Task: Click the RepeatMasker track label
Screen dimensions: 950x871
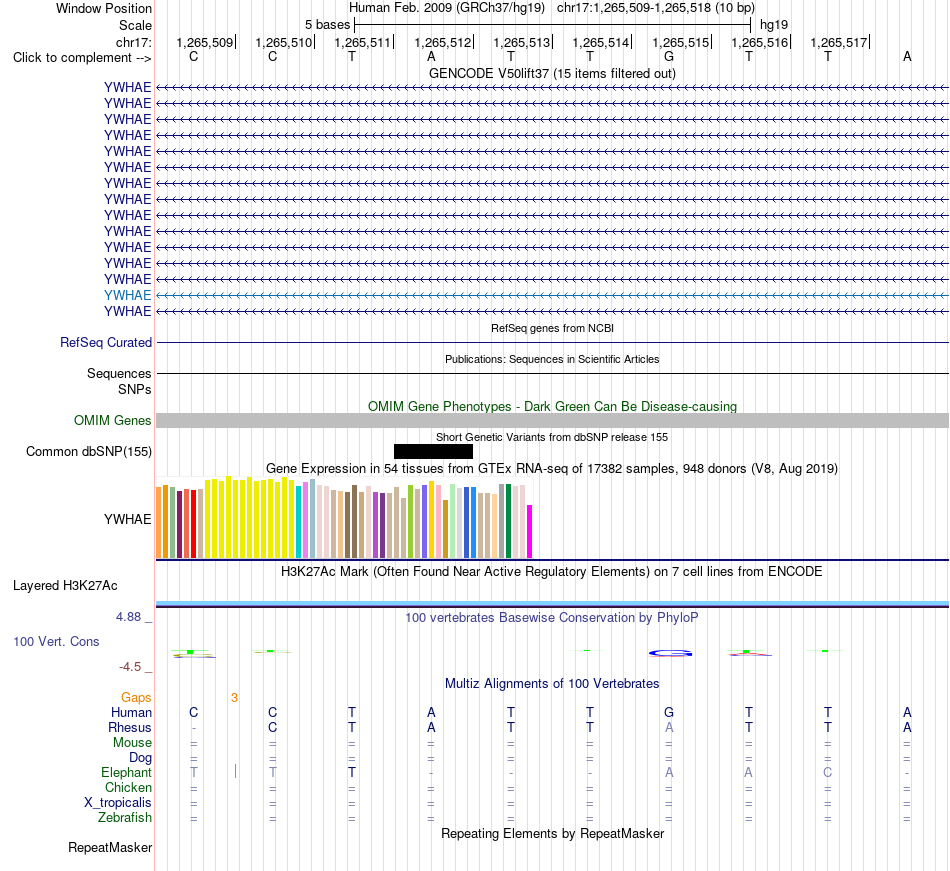Action: (110, 847)
